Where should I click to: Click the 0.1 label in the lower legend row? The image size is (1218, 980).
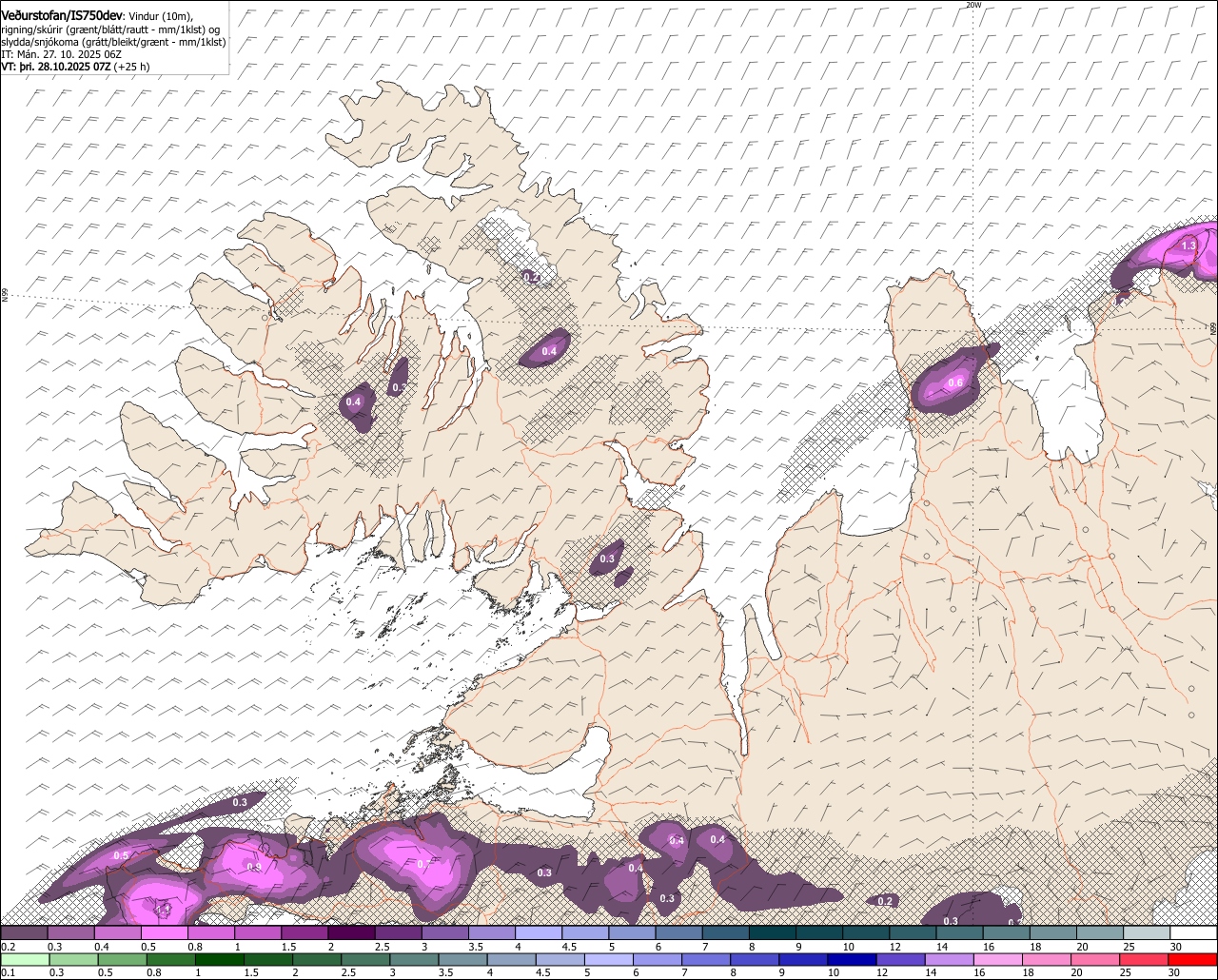9,972
